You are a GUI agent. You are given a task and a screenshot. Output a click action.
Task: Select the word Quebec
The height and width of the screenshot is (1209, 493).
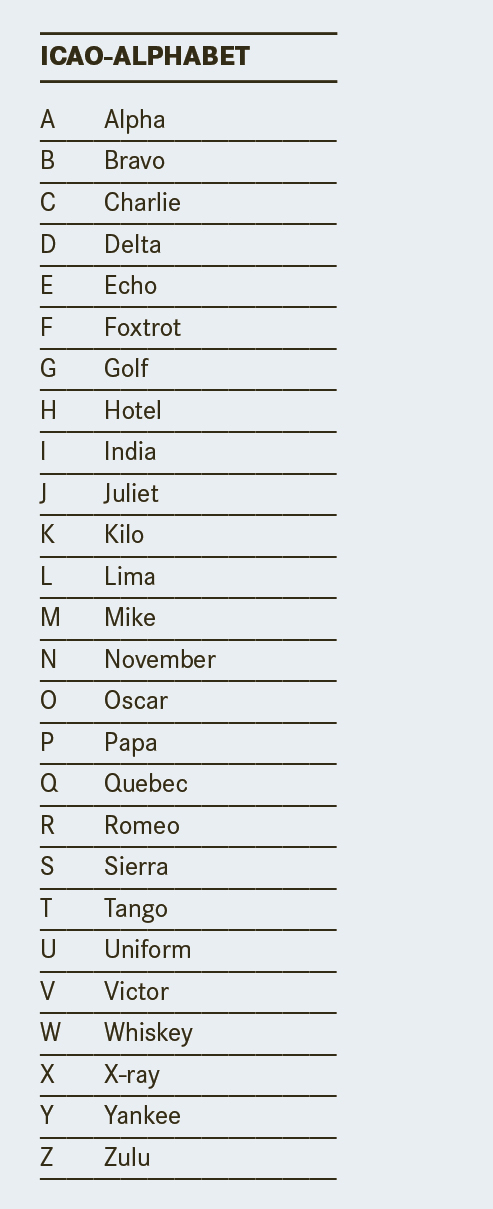tap(146, 784)
